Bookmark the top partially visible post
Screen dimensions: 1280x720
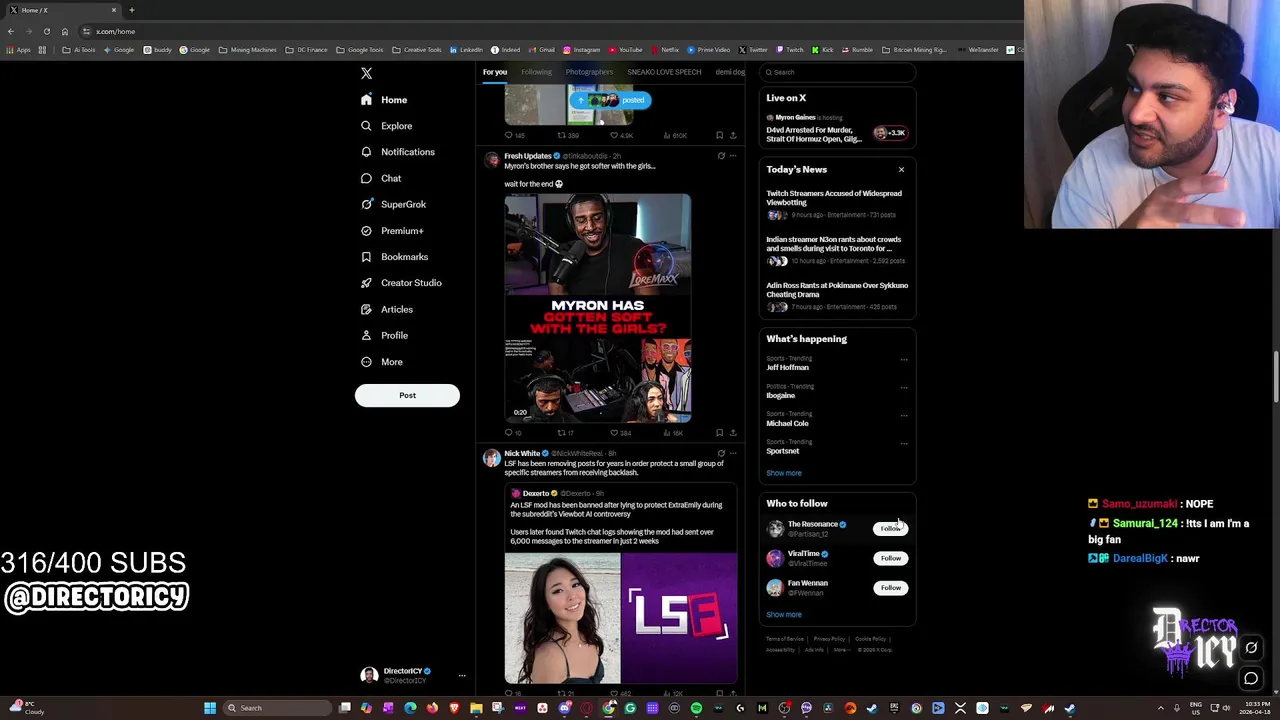click(x=719, y=135)
